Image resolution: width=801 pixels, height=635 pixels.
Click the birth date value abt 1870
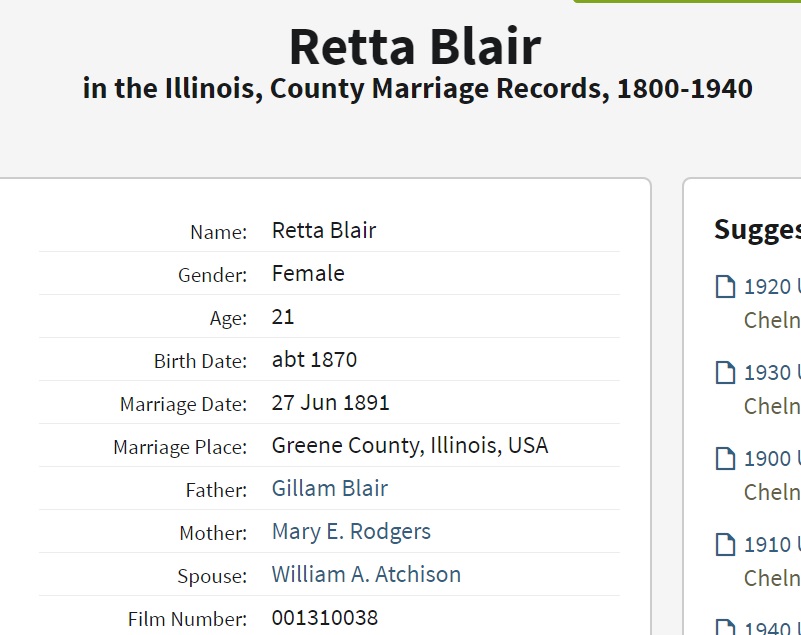pyautogui.click(x=314, y=360)
